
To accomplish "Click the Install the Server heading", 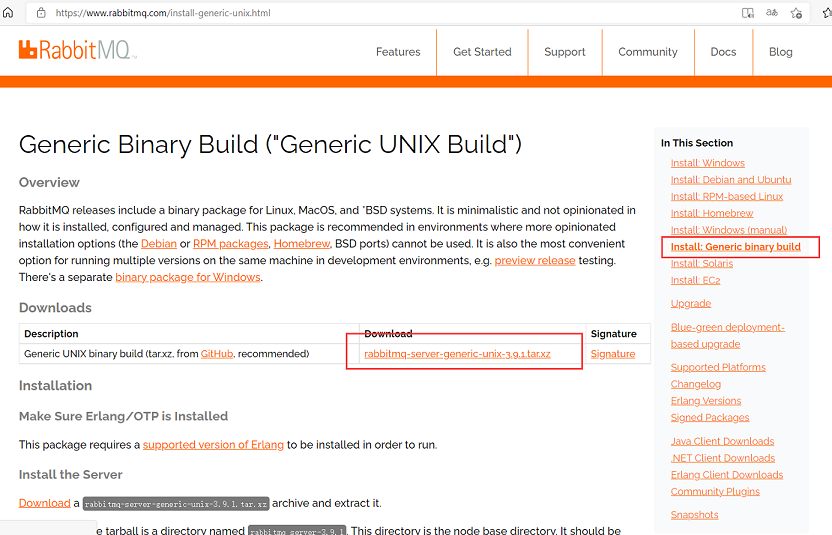I will (71, 474).
